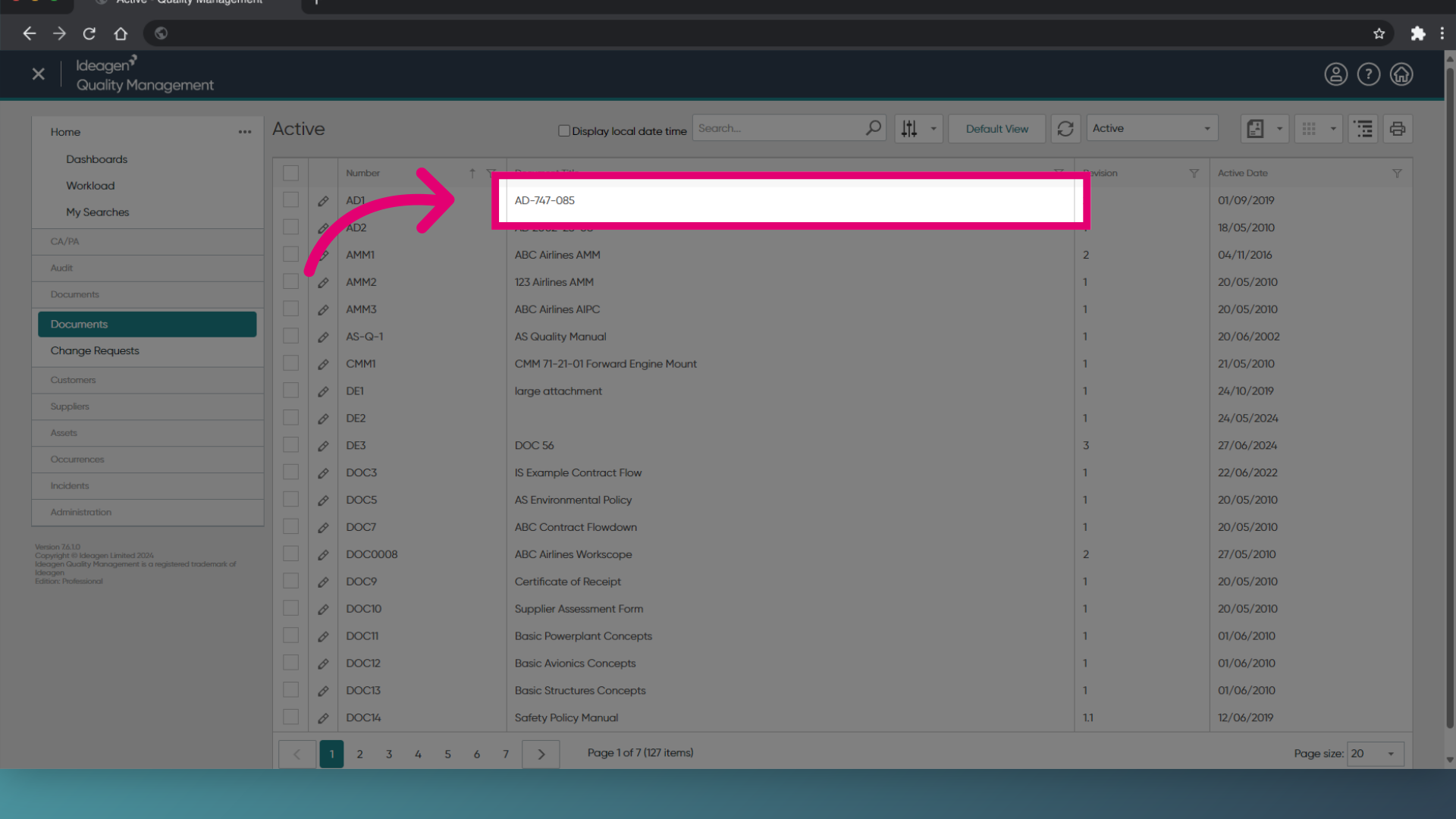Edit document AMM2 with pencil icon
Image resolution: width=1456 pixels, height=819 pixels.
coord(323,283)
